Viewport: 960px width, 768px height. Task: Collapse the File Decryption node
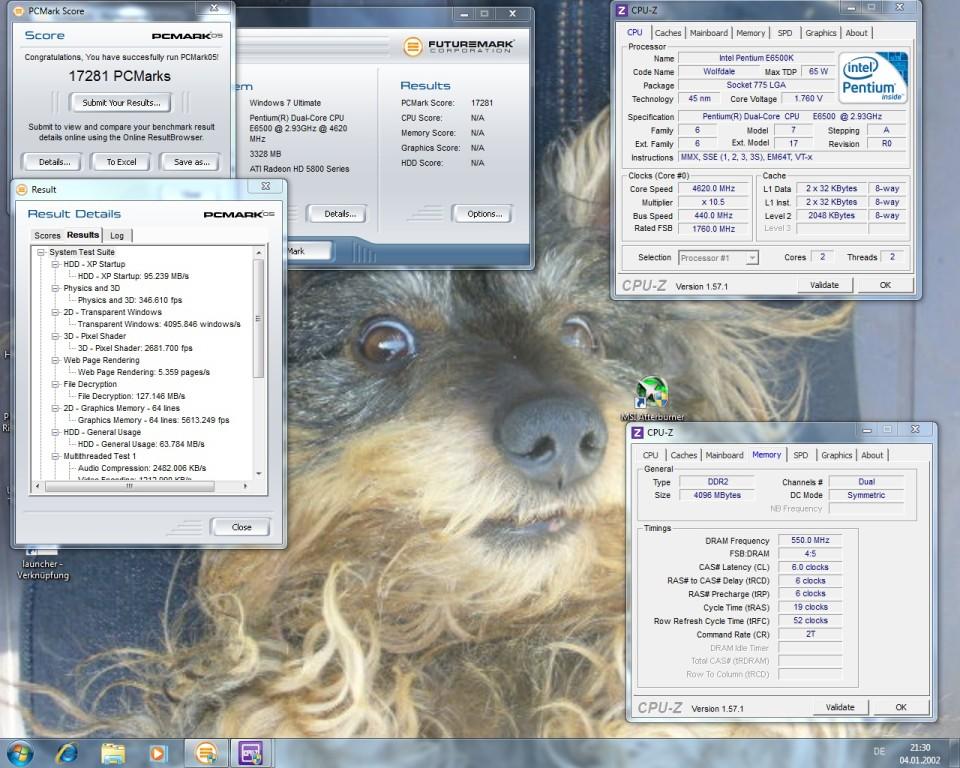[55, 384]
